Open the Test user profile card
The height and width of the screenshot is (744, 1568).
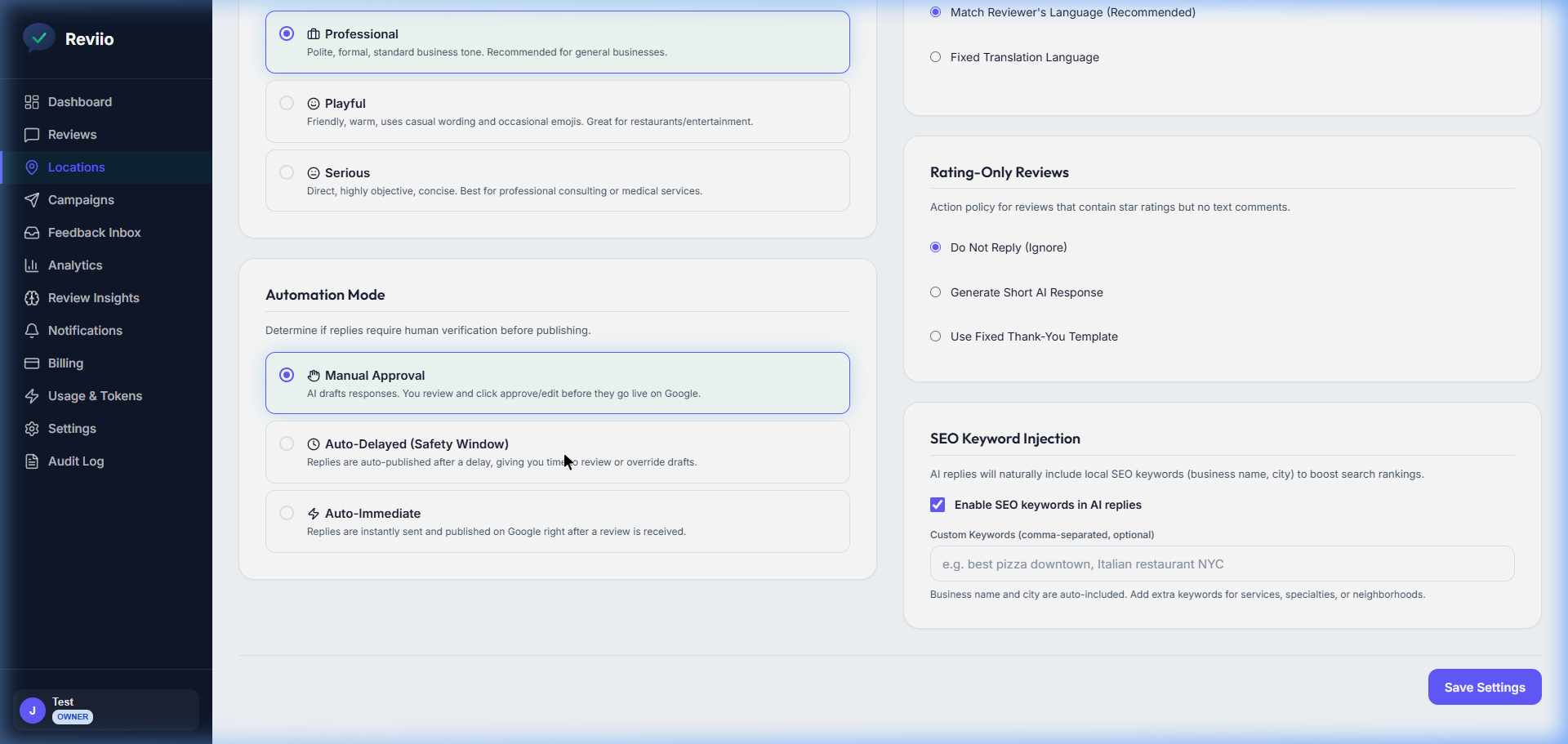coord(106,710)
